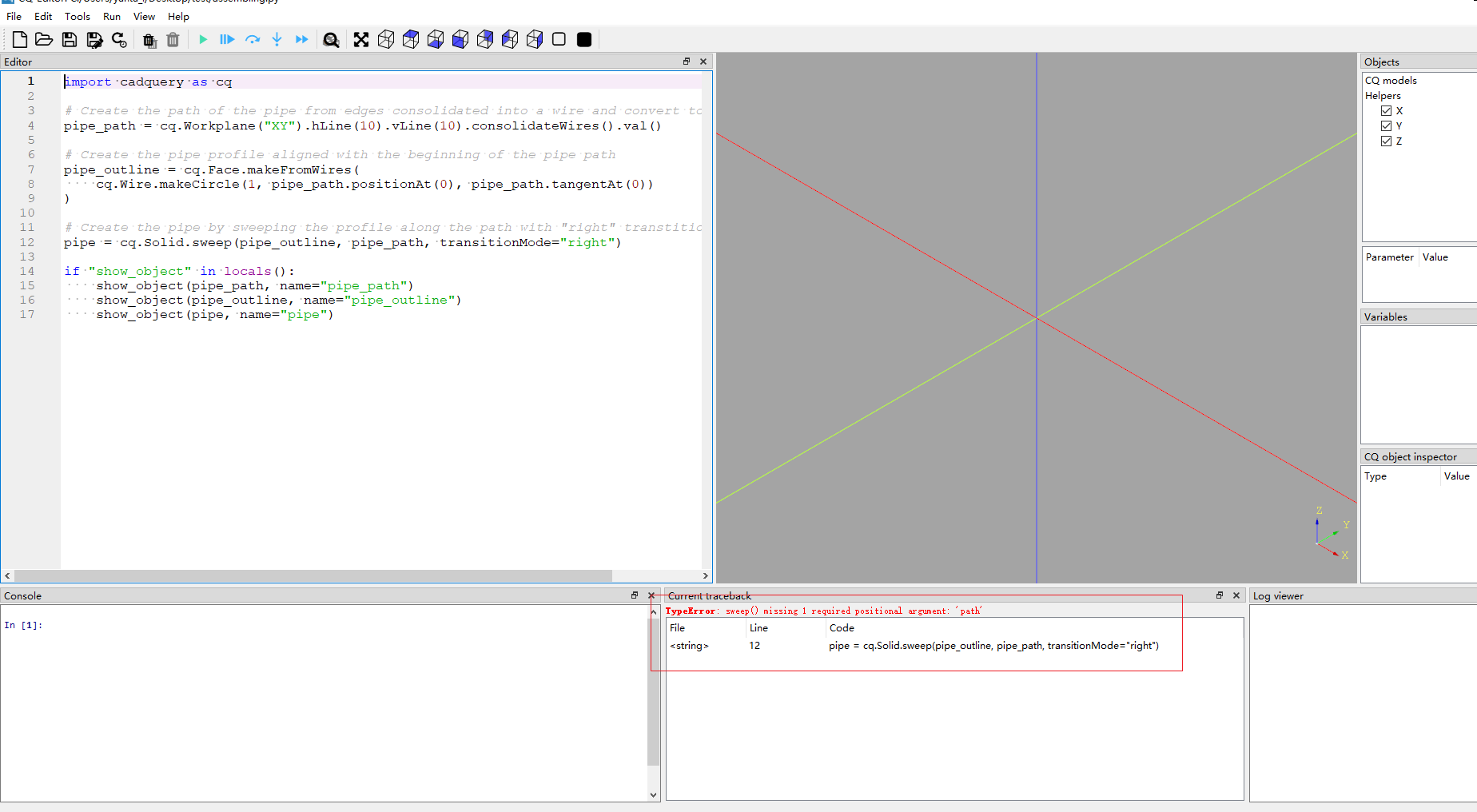Click the editor horizontal scrollbar thumb
The height and width of the screenshot is (812, 1477).
point(313,575)
